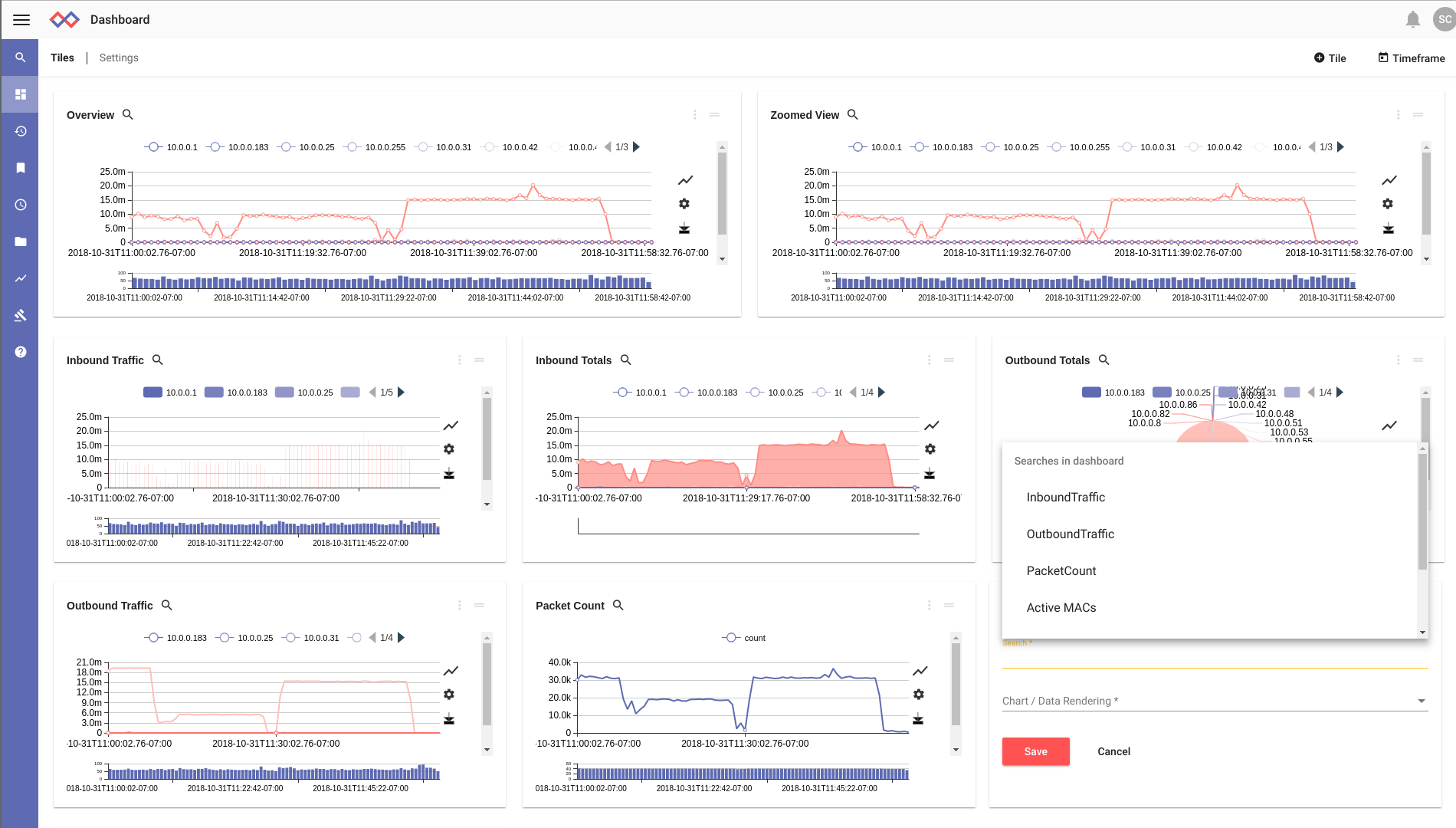Viewport: 1456px width, 828px height.
Task: Select InboundTraffic from searches list
Action: 1209,498
